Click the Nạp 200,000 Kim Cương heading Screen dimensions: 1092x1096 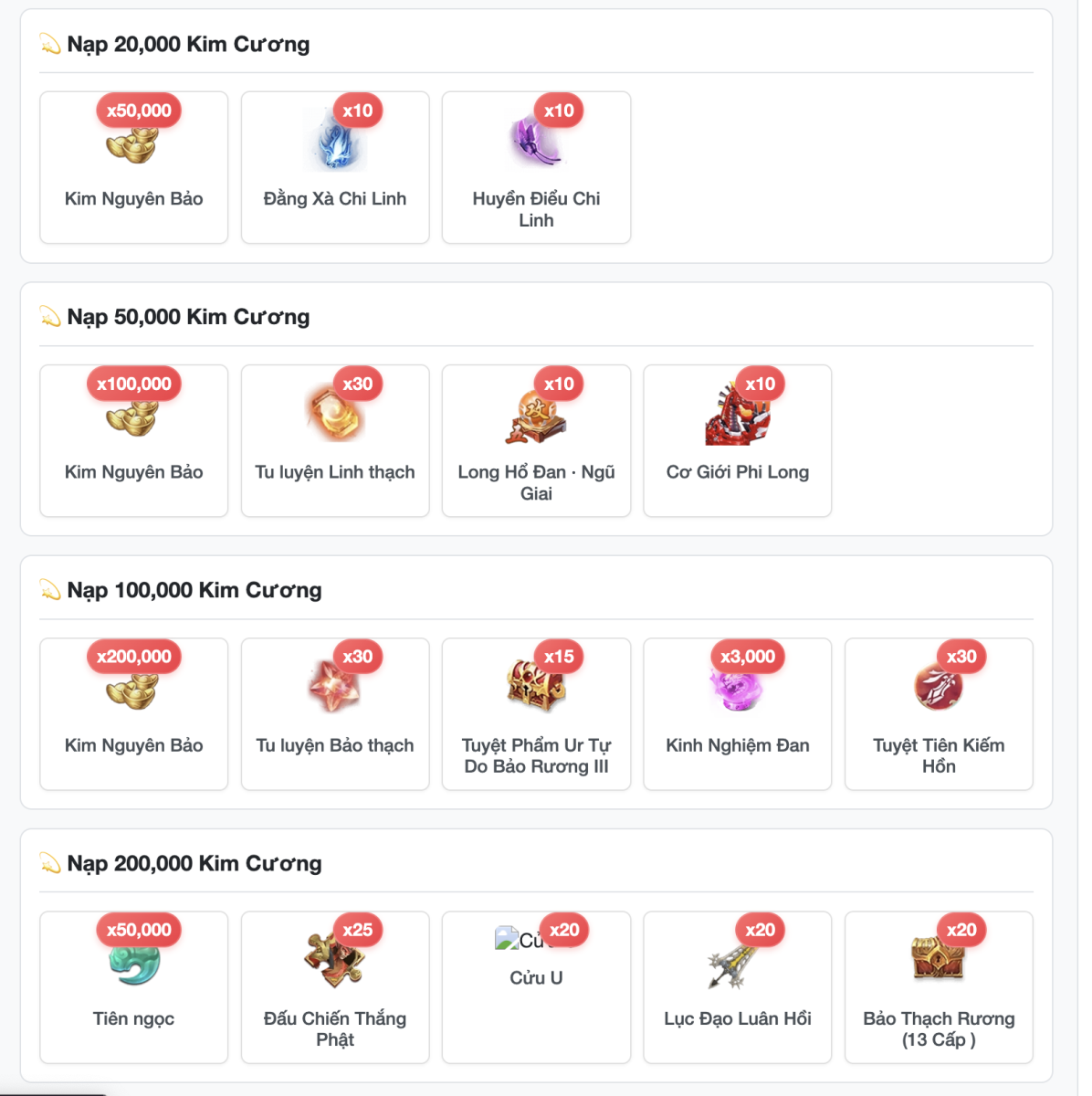[194, 863]
